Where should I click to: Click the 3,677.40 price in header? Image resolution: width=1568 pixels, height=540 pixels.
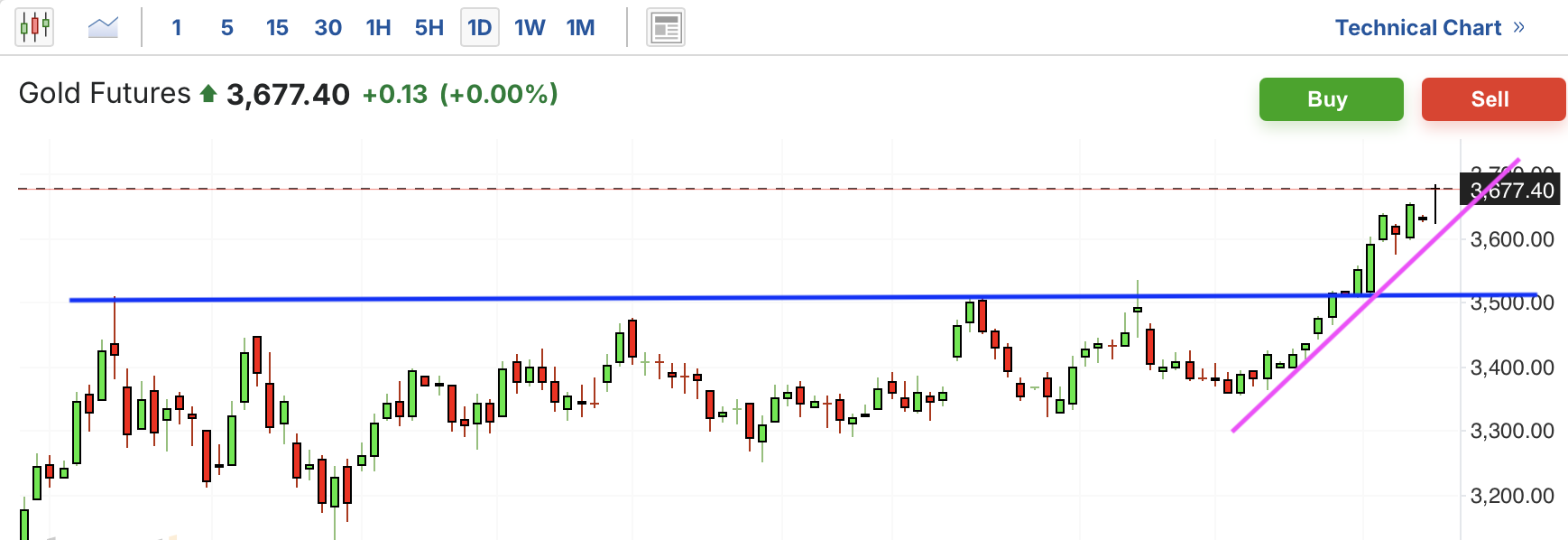tap(288, 94)
